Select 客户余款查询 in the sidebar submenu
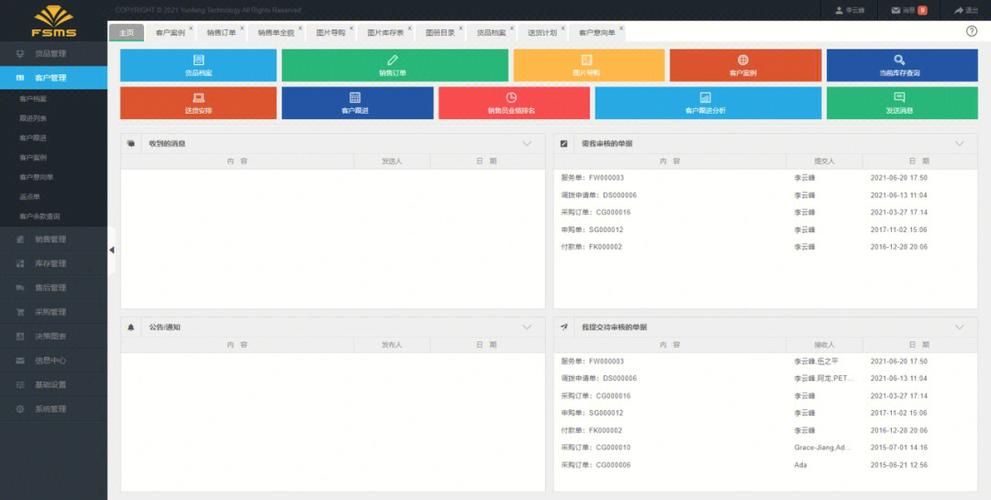 [x=39, y=217]
